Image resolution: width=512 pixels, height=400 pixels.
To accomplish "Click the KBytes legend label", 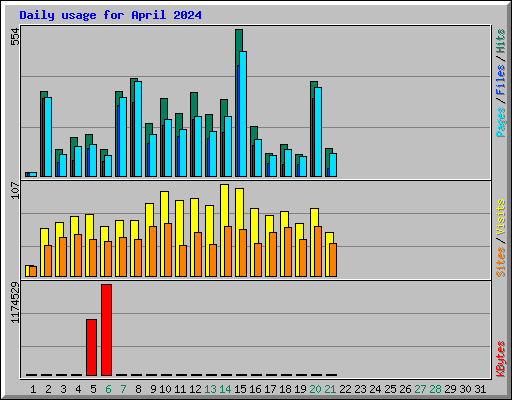I will tap(500, 359).
